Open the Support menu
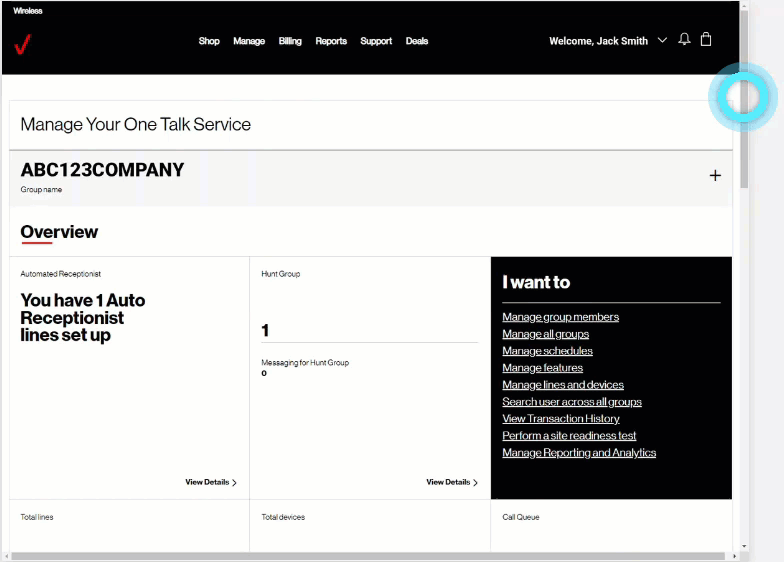This screenshot has width=784, height=562. 376,41
